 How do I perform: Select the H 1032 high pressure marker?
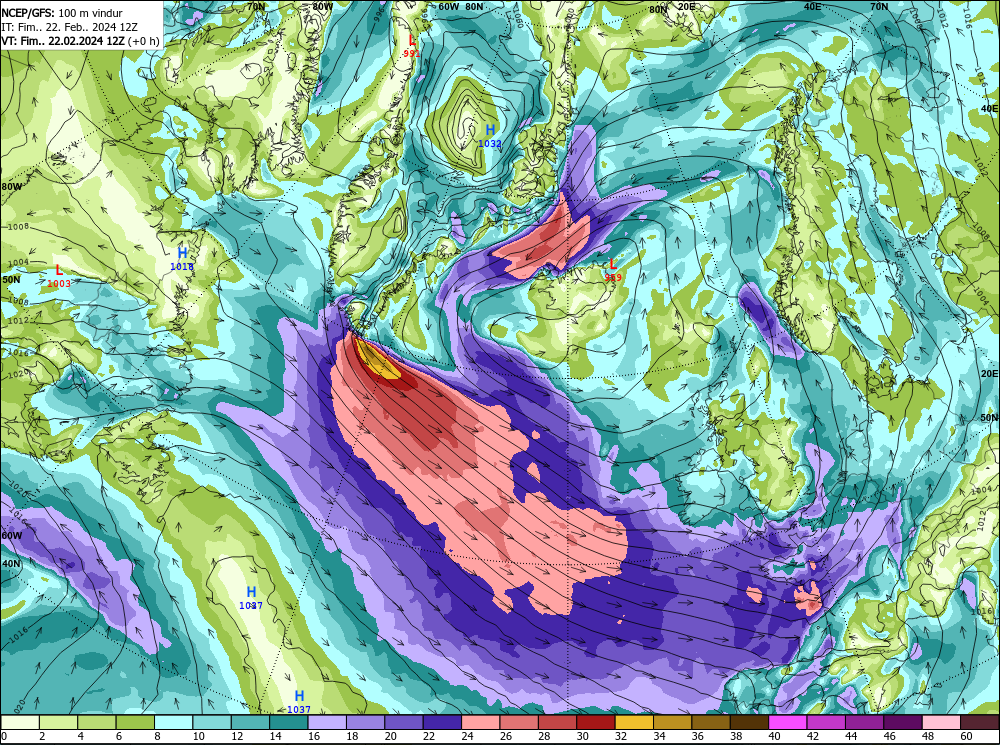point(490,136)
